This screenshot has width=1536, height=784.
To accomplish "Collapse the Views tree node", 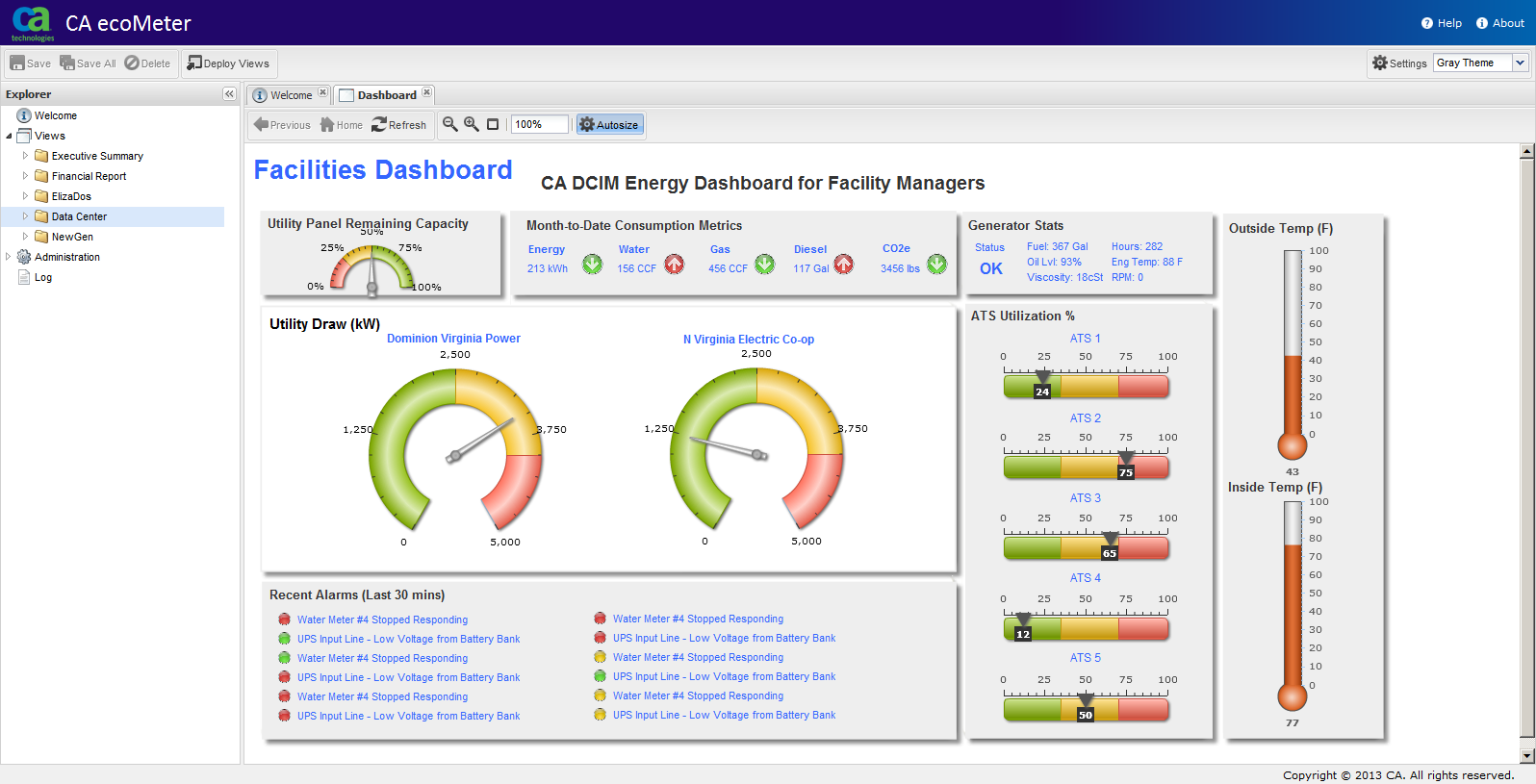I will 9,136.
